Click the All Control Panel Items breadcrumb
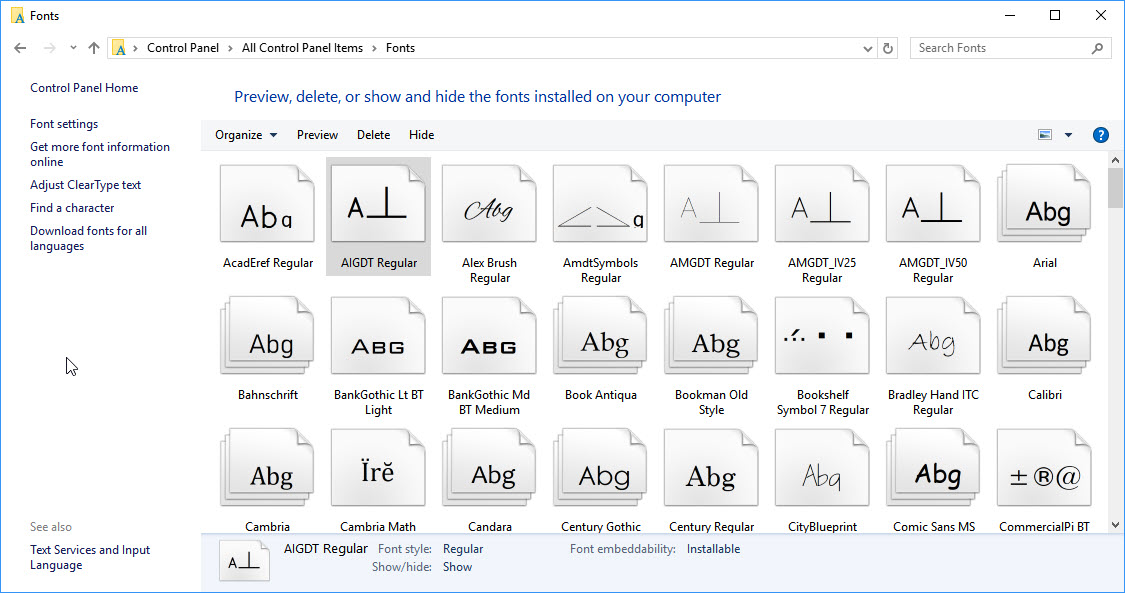The width and height of the screenshot is (1125, 593). point(302,48)
